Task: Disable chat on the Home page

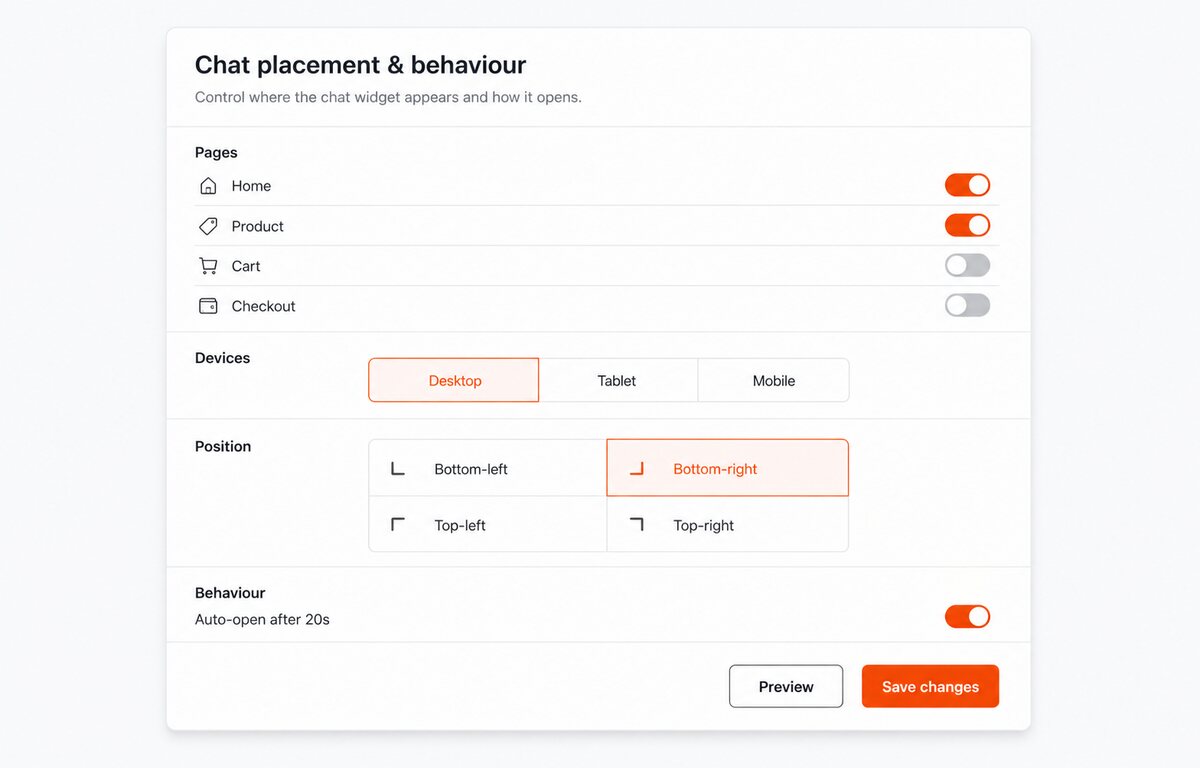Action: pos(967,185)
